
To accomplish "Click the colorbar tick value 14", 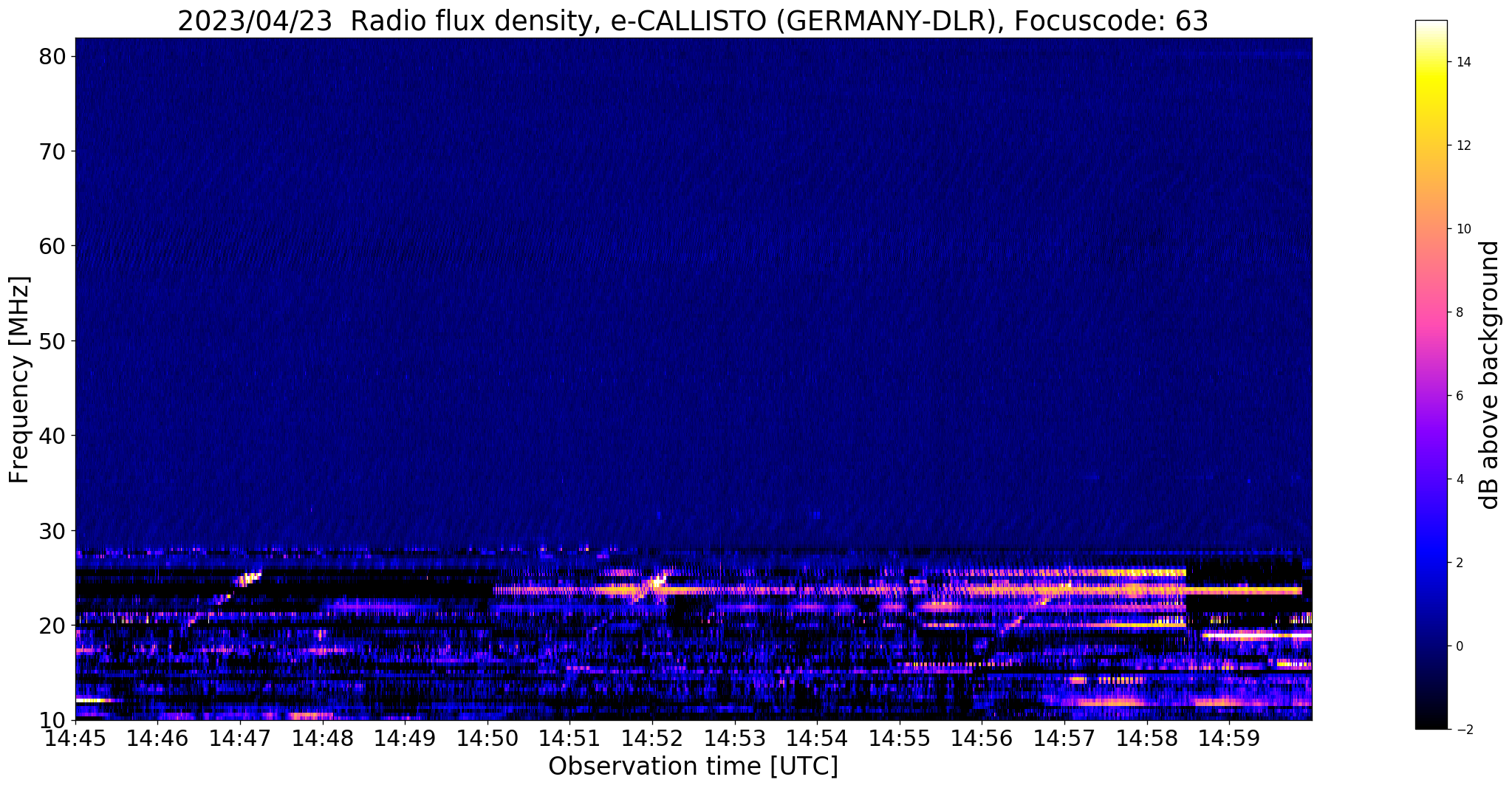I will (x=1463, y=62).
